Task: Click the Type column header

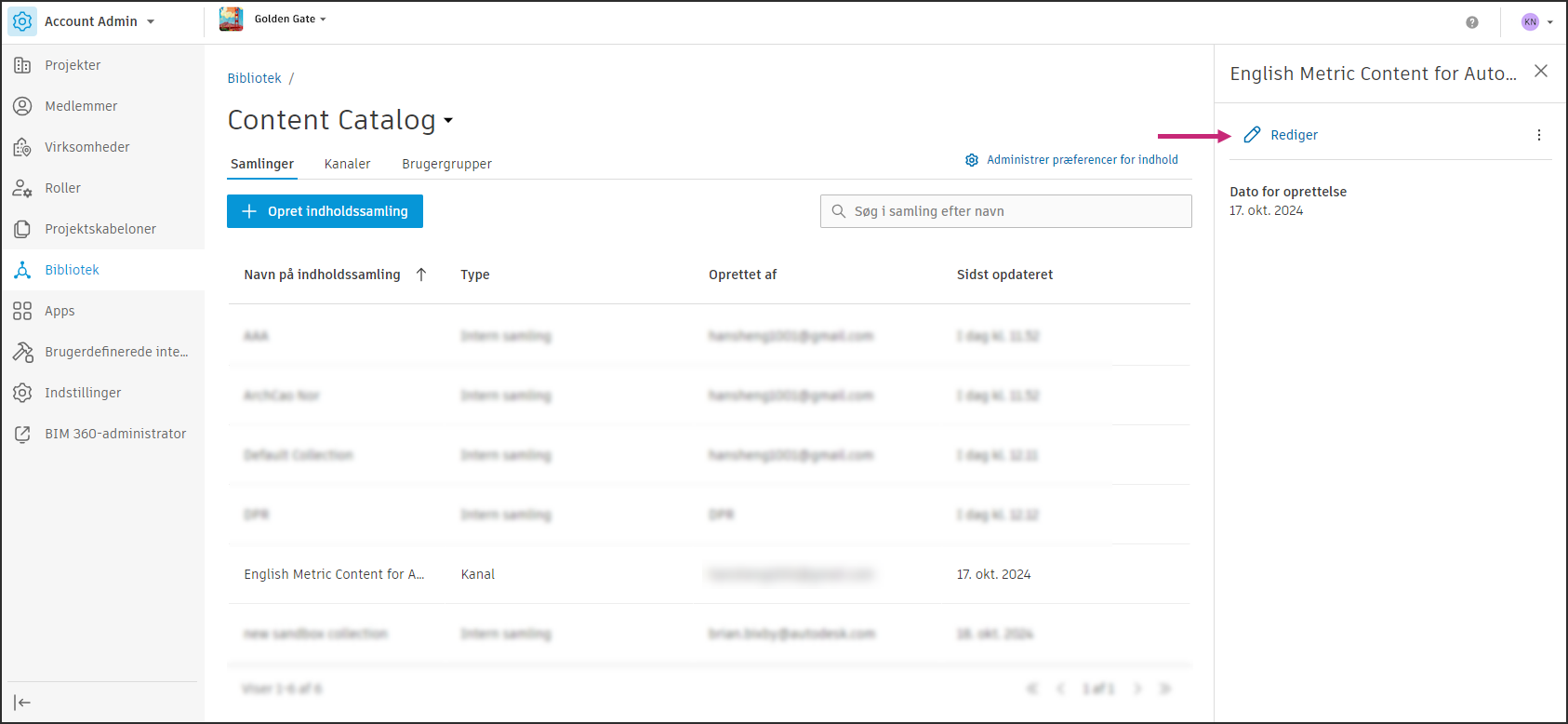Action: 475,275
